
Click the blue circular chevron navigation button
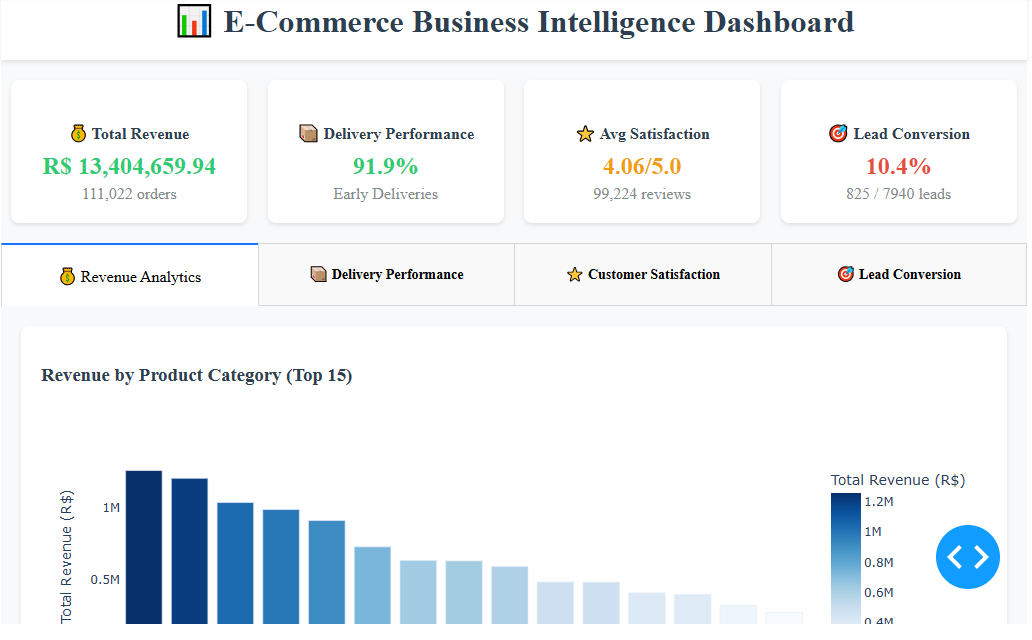point(967,557)
